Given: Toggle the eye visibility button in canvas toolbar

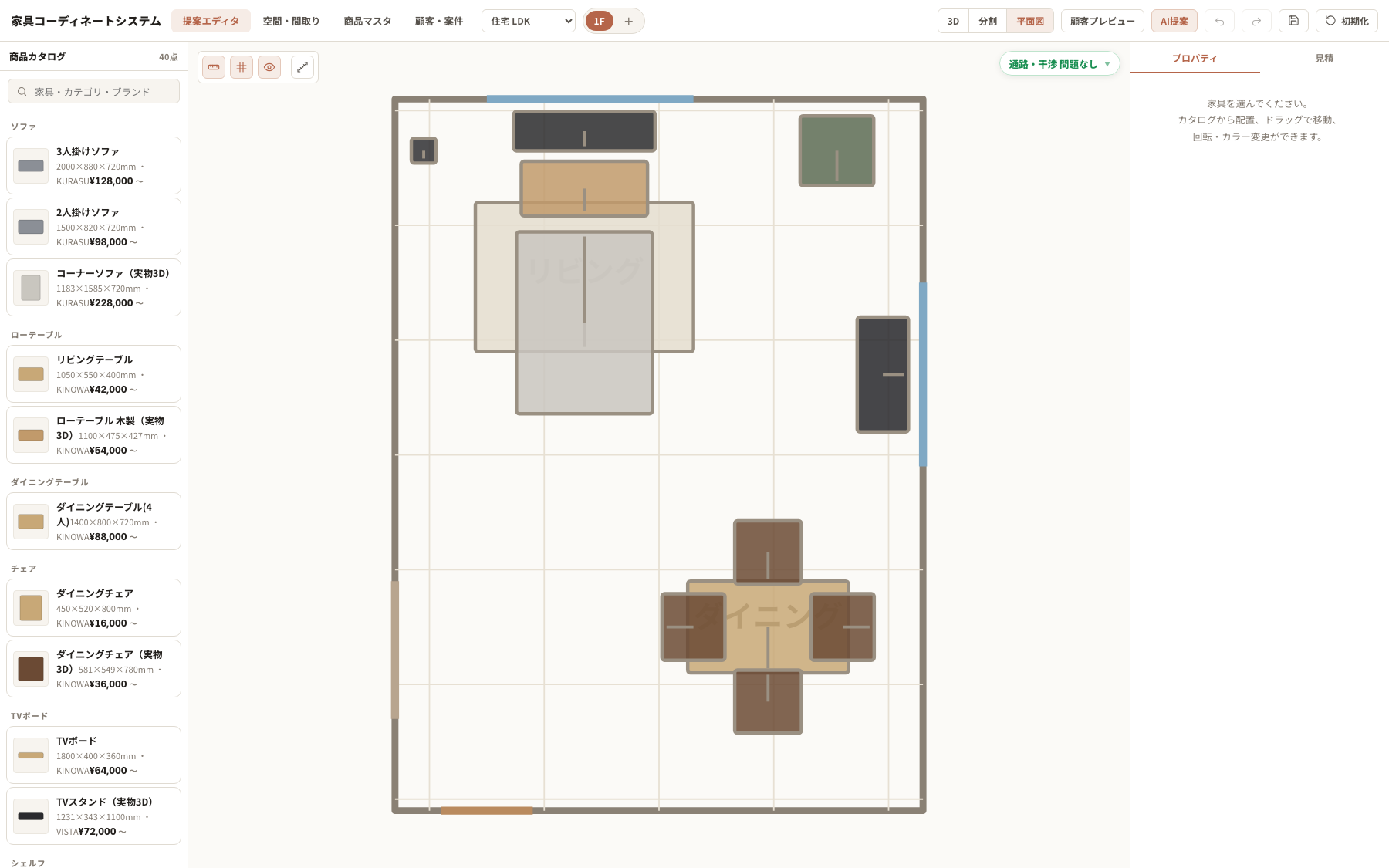Looking at the screenshot, I should click(269, 67).
